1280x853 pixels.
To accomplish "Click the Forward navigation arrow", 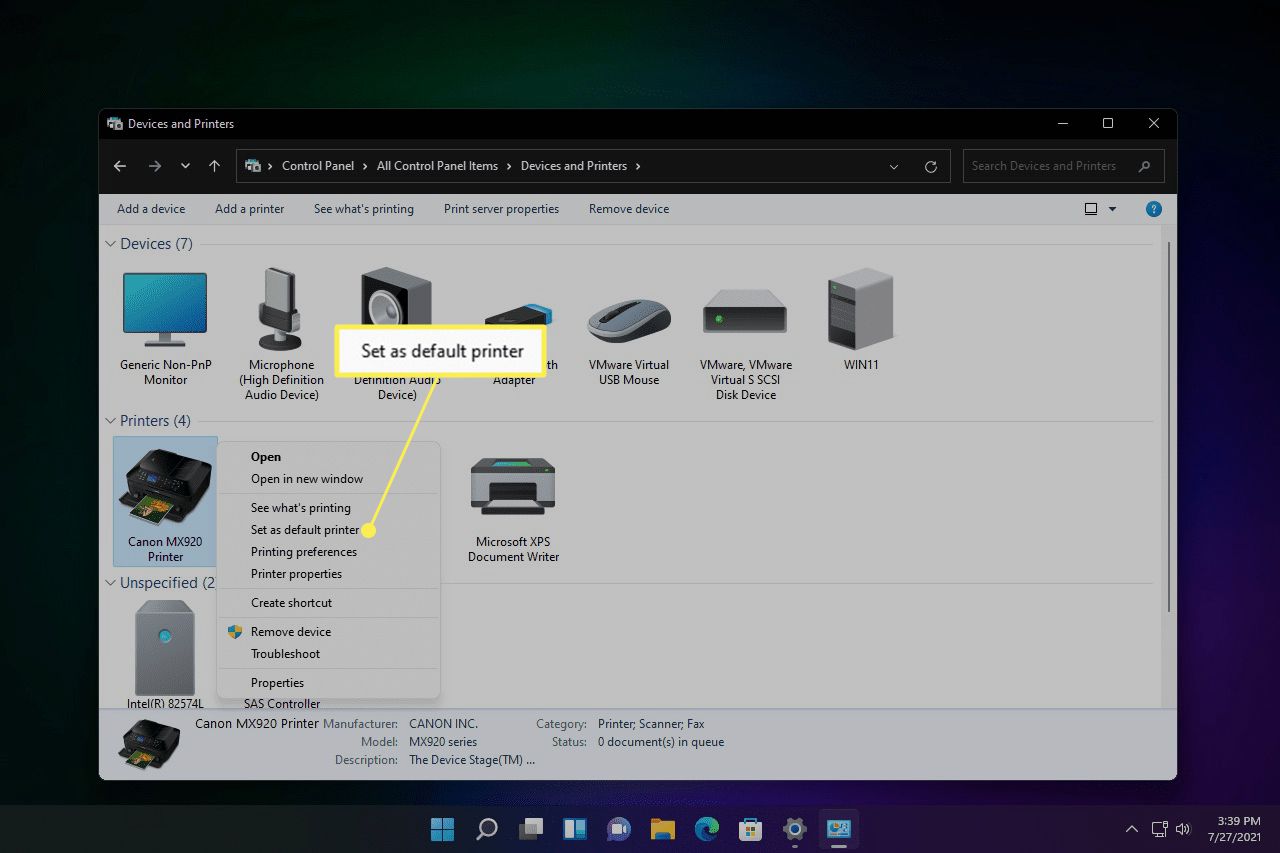I will tap(154, 166).
